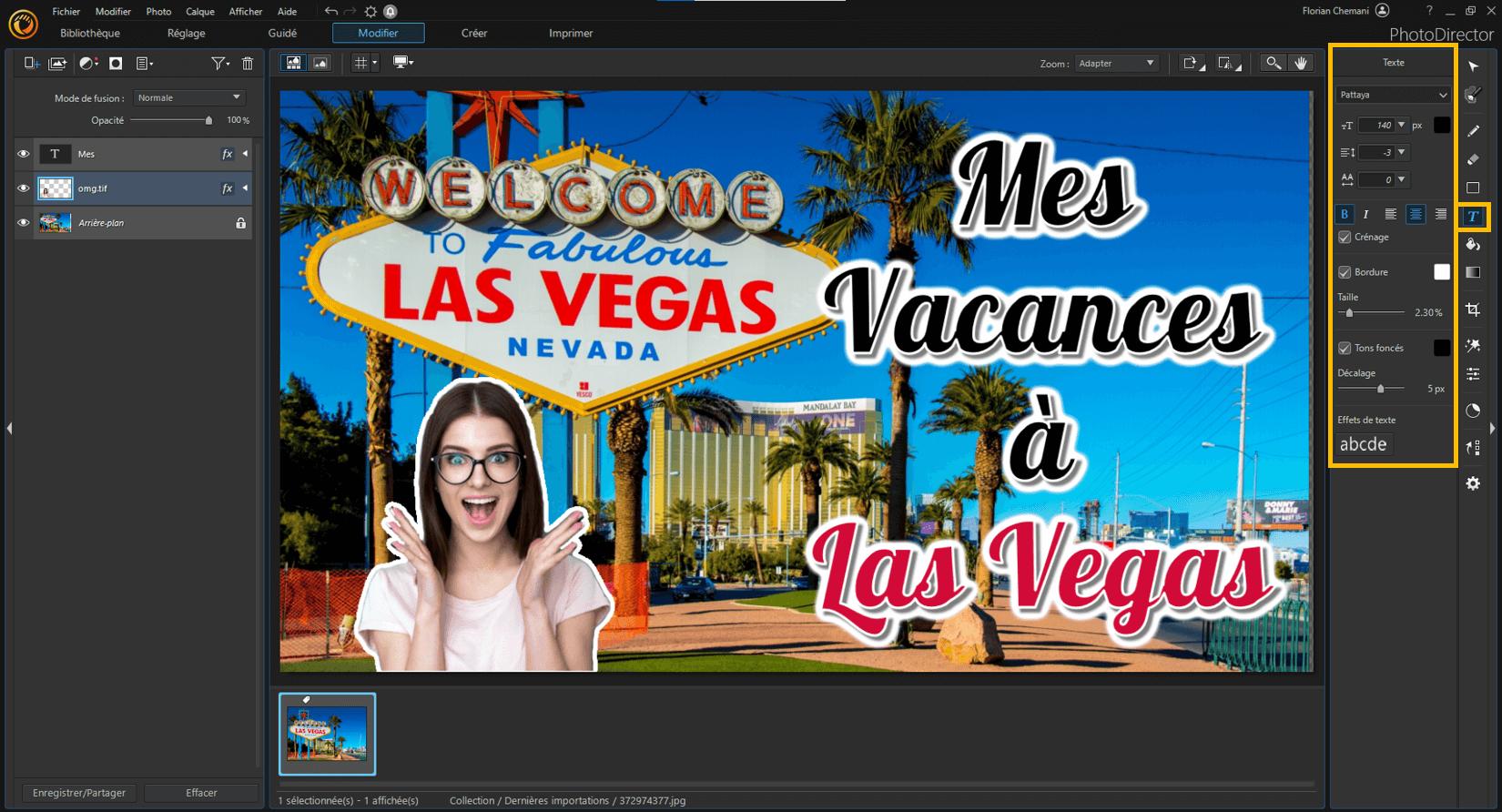Pick the Gradient tool

tap(1473, 272)
